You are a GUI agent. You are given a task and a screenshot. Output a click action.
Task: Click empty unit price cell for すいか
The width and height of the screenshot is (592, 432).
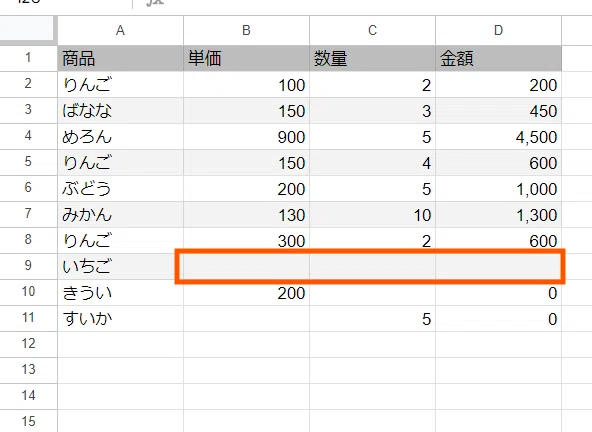(x=247, y=319)
